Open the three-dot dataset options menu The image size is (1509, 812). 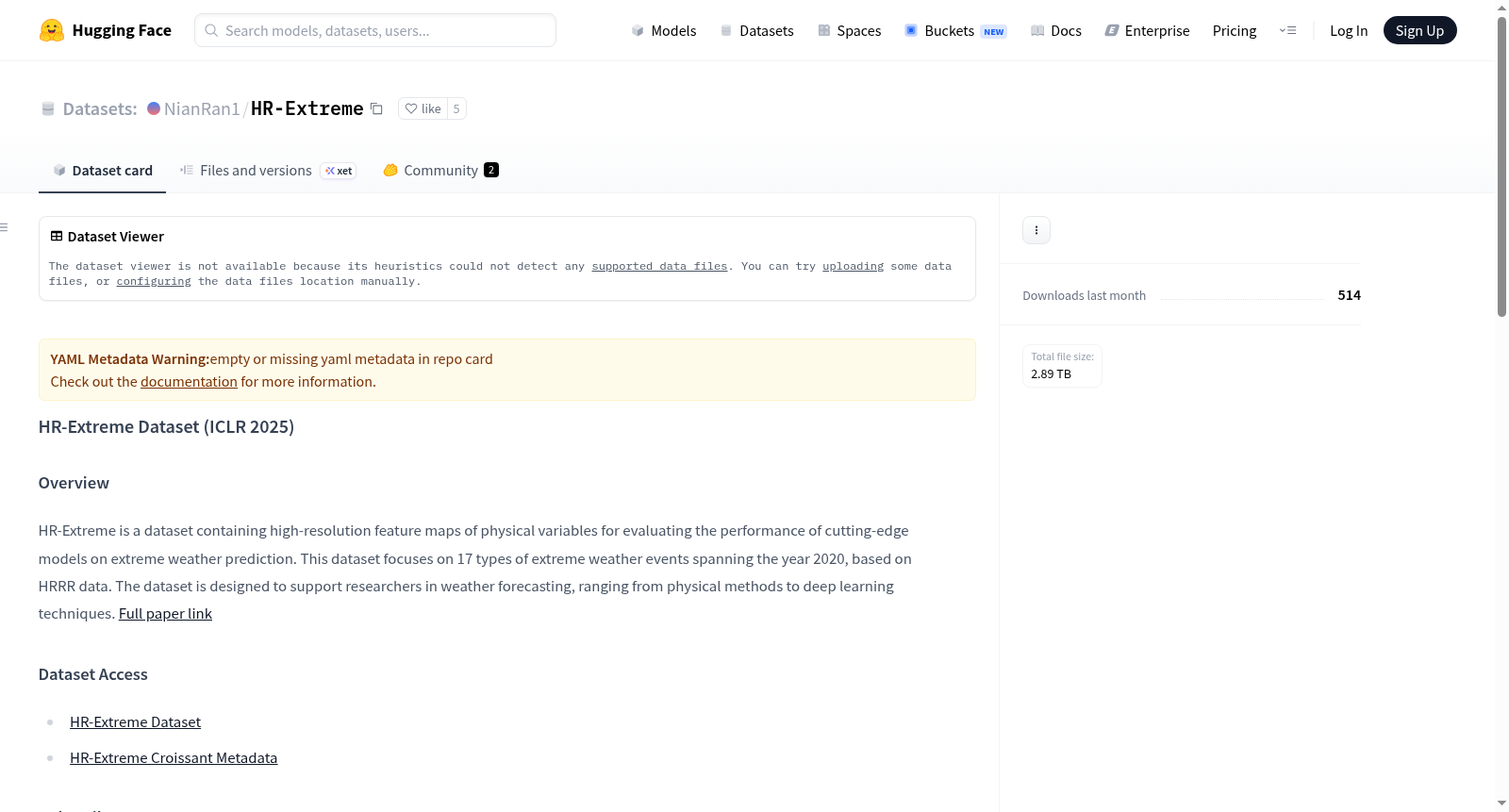click(1036, 230)
